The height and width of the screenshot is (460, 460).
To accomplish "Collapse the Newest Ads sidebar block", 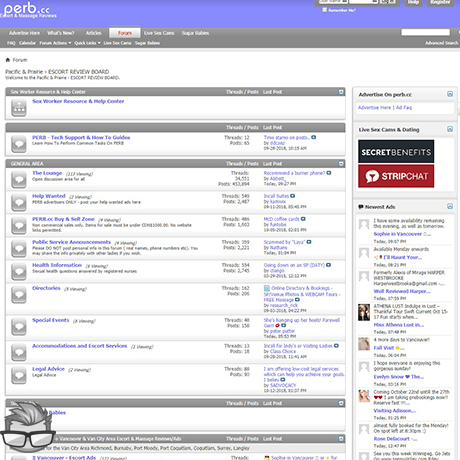I will coord(450,207).
